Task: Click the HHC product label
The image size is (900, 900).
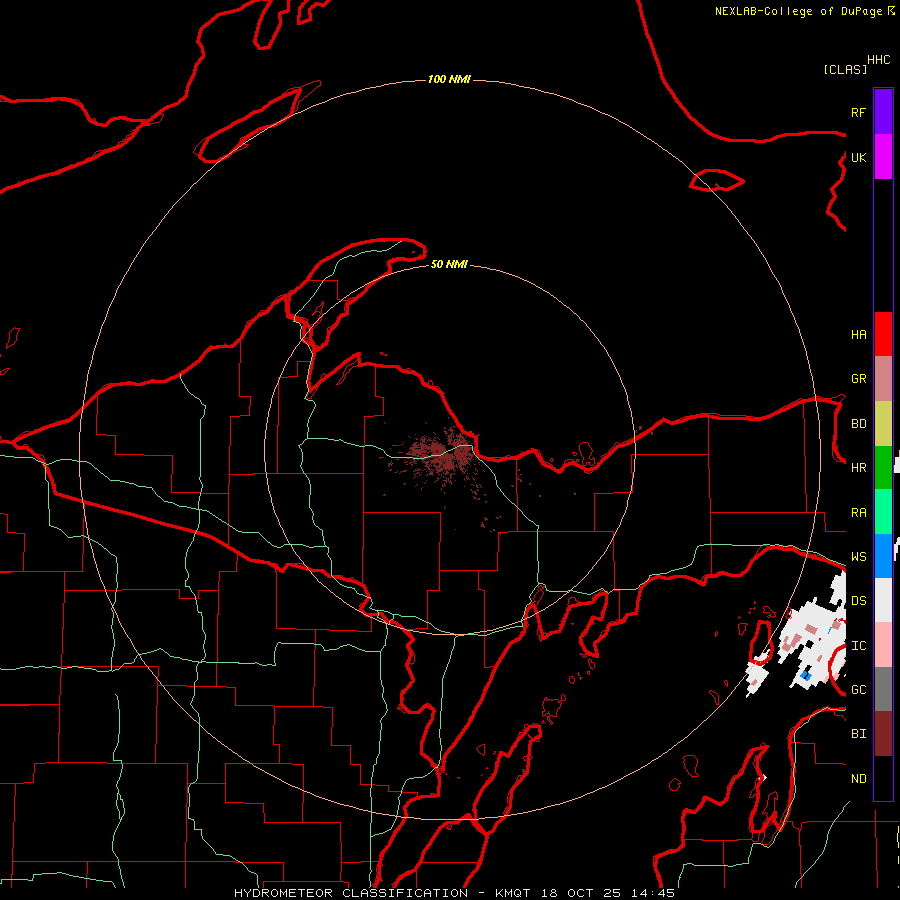Action: (x=878, y=60)
